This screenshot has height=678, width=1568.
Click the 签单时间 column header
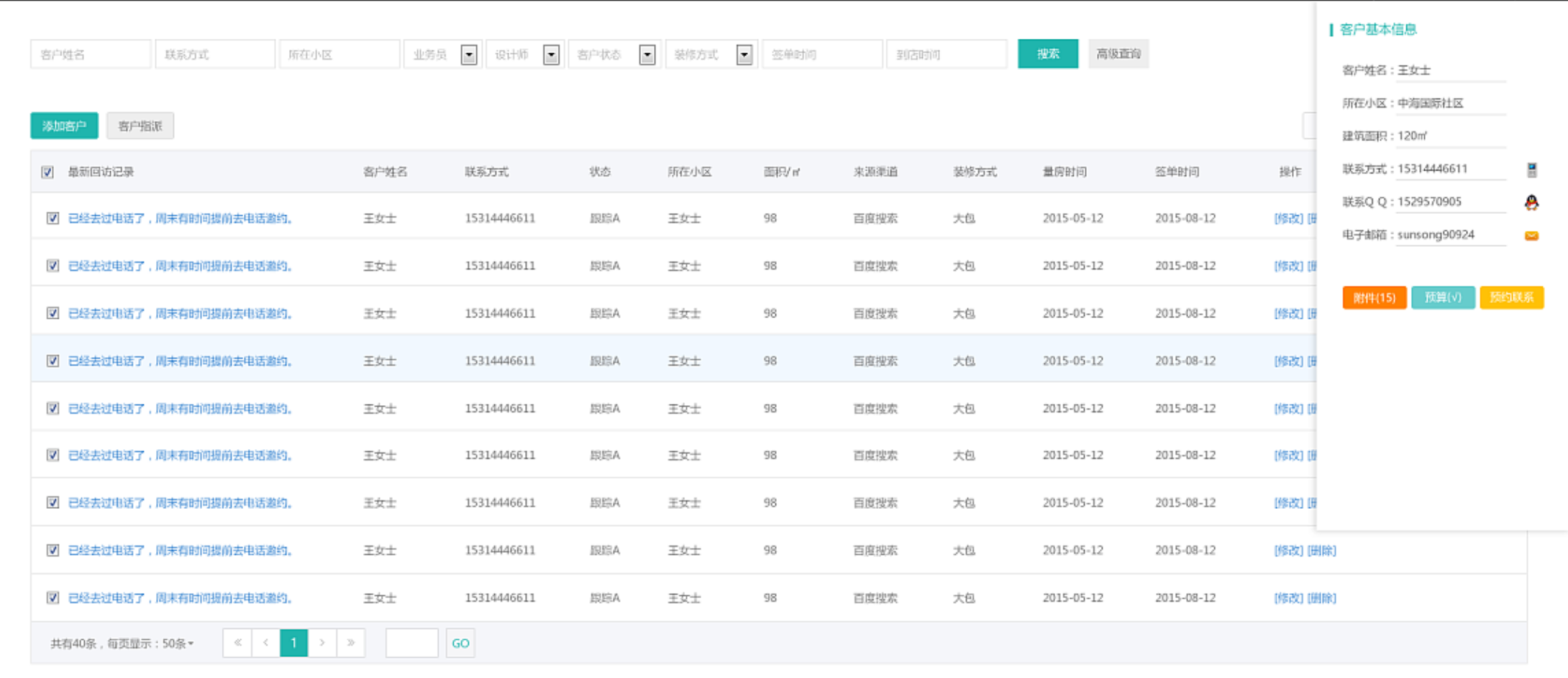click(1177, 172)
